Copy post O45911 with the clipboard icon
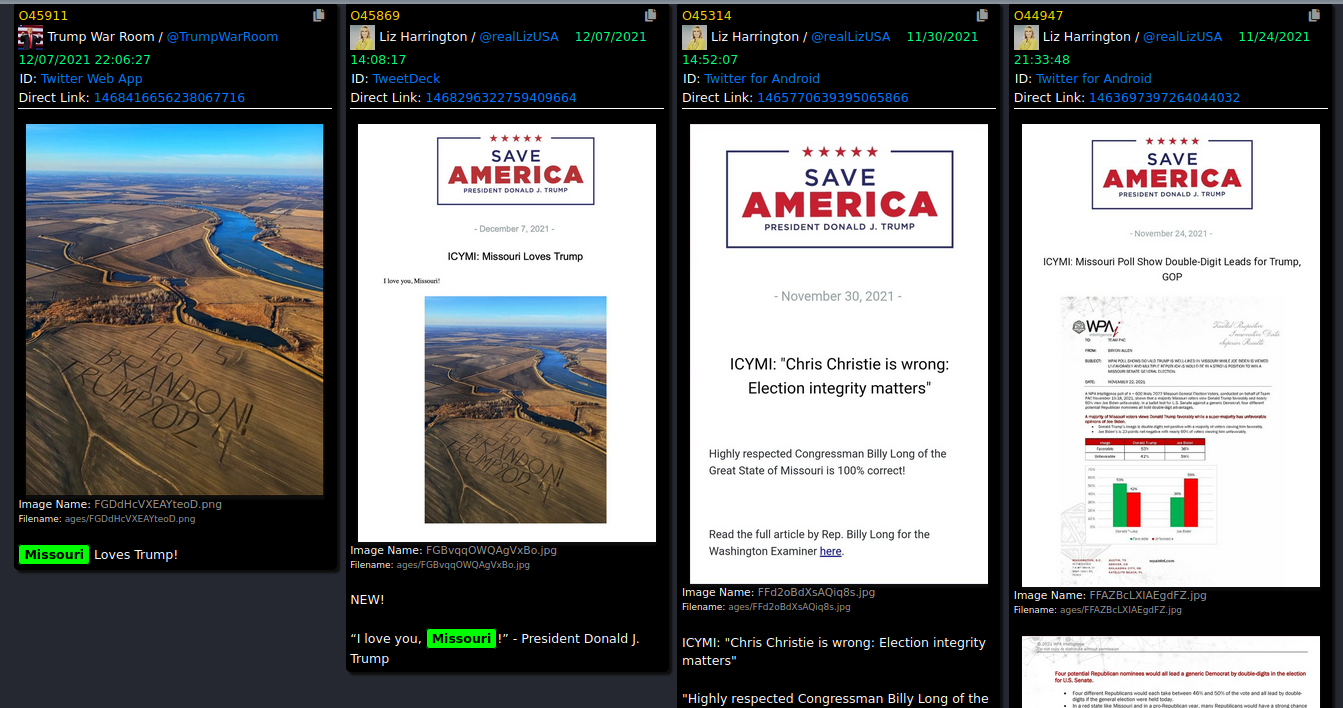Screen dimensions: 1343x708 (x=319, y=15)
